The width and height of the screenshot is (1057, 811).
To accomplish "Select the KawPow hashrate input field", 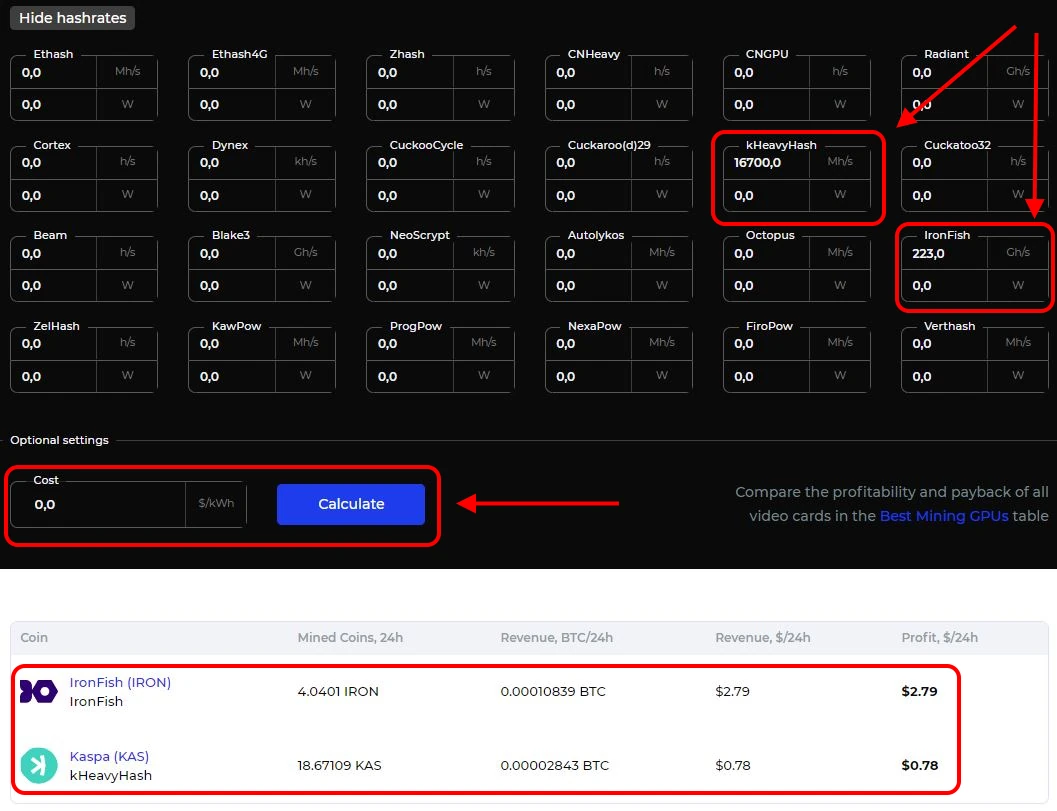I will click(232, 344).
